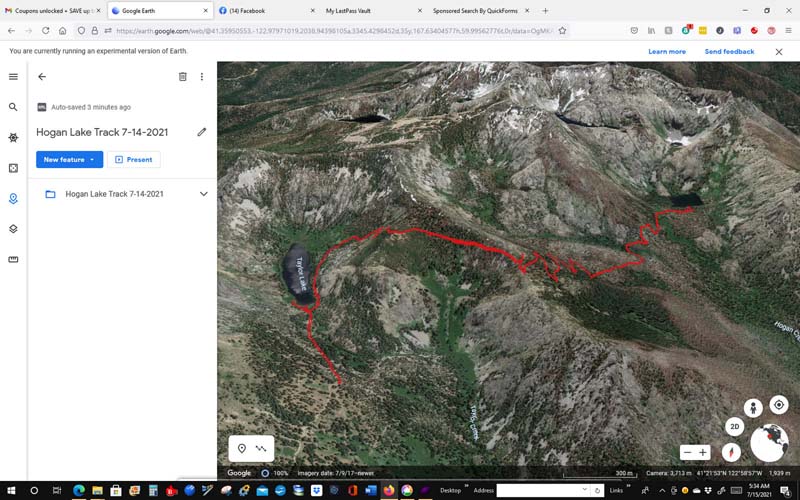Reset the compass to north
The image size is (800, 500).
727,452
